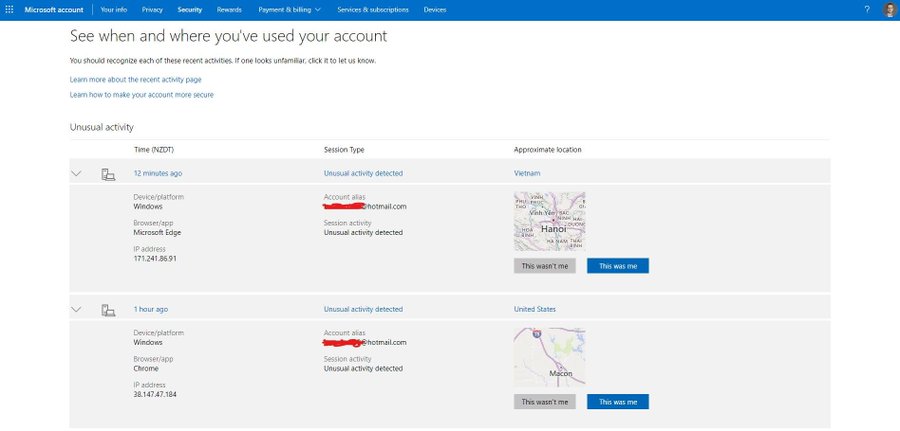Viewport: 900px width, 431px height.
Task: Collapse the 1 hour ago activity entry
Action: (x=77, y=310)
